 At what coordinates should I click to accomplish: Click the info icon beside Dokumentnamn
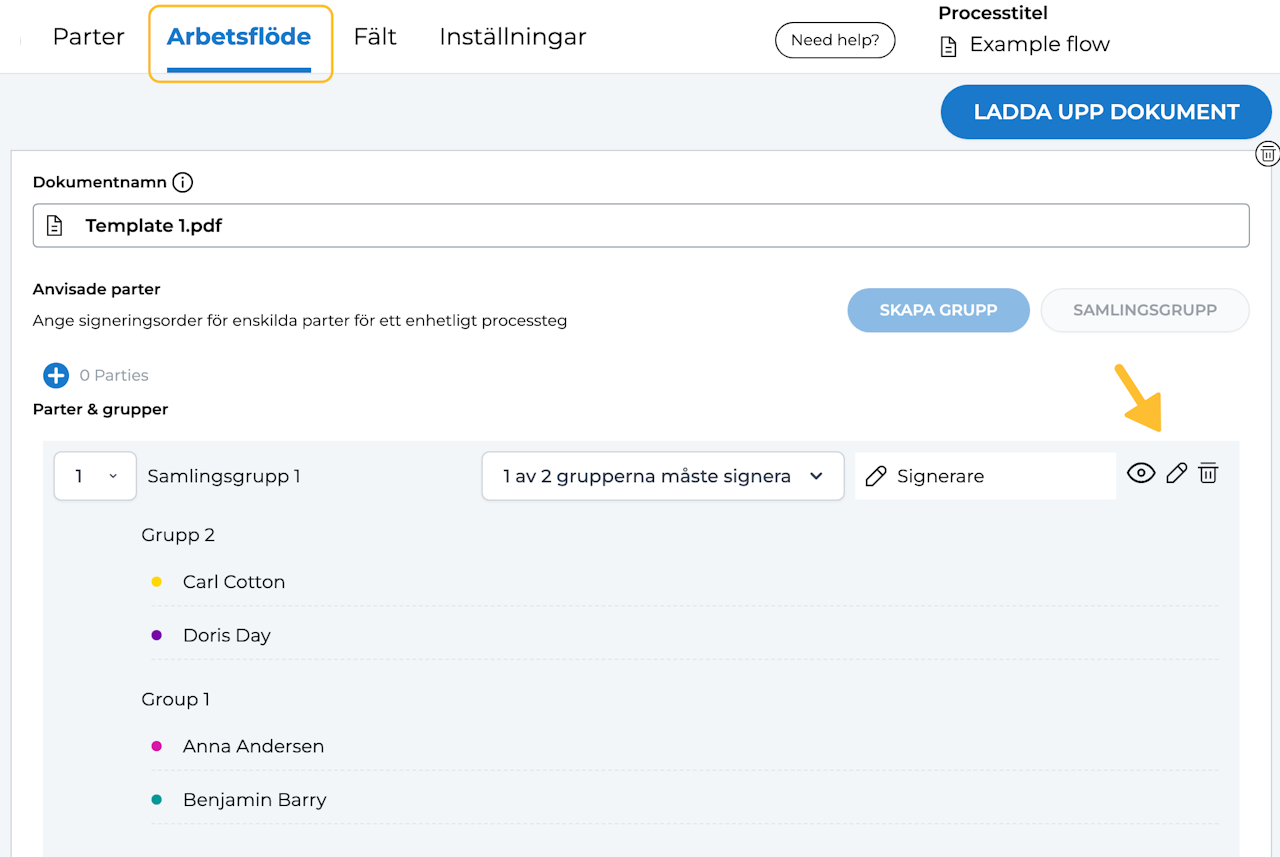tap(182, 182)
